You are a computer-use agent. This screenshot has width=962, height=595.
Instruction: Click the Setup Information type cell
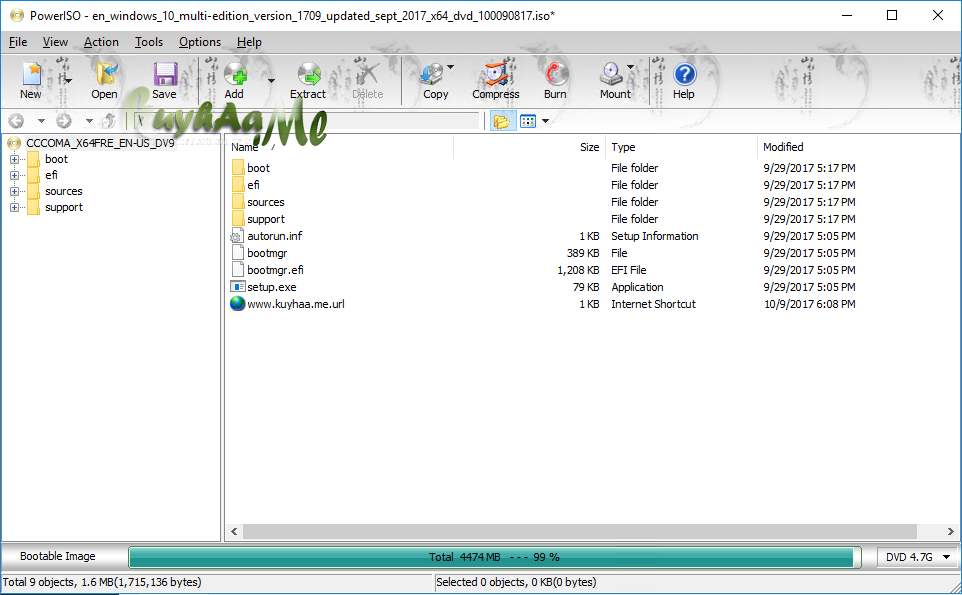tap(655, 236)
